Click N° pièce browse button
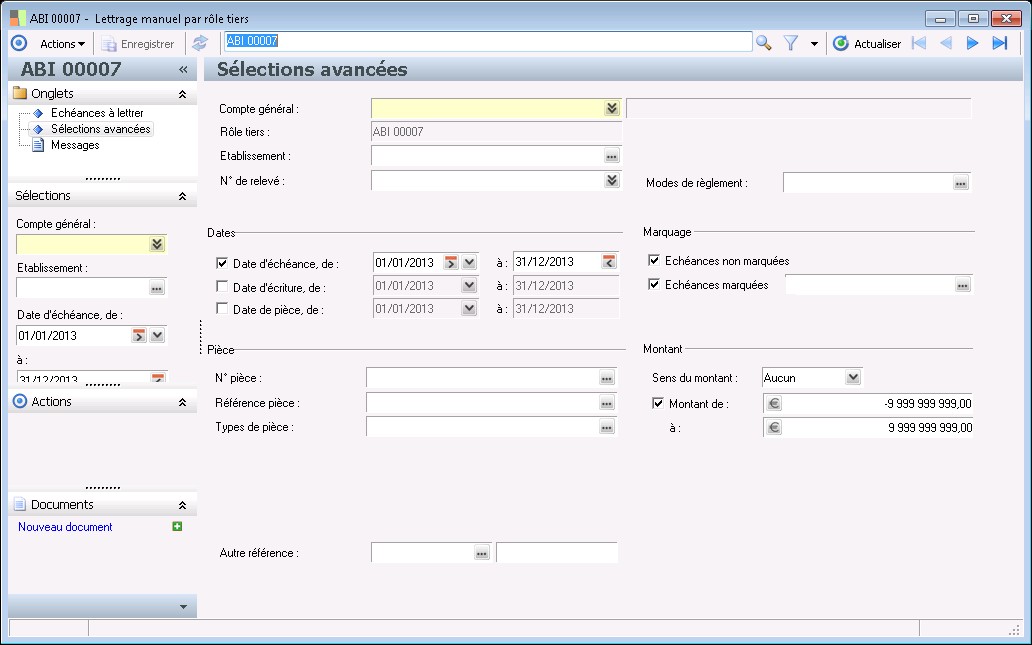Viewport: 1032px width, 645px height. coord(606,378)
